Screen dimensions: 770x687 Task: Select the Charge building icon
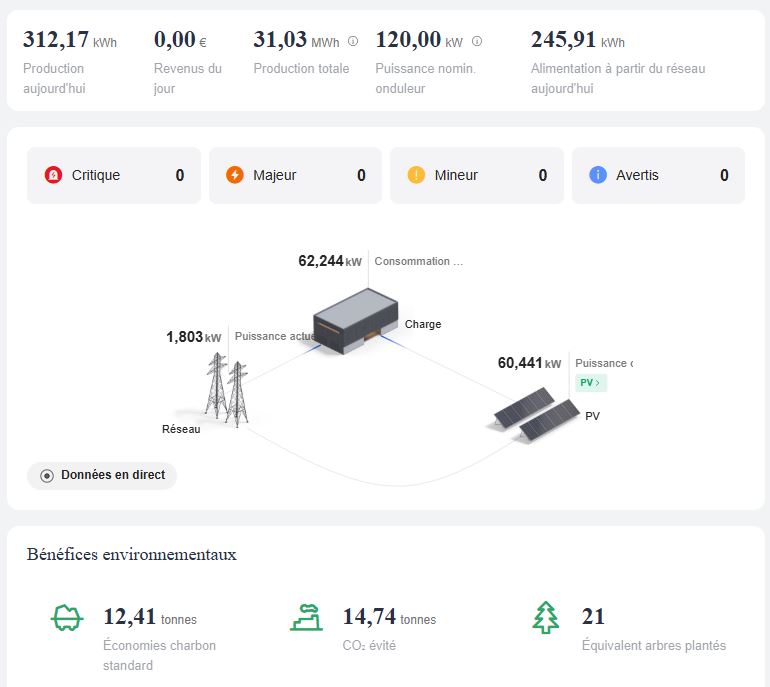[x=356, y=321]
